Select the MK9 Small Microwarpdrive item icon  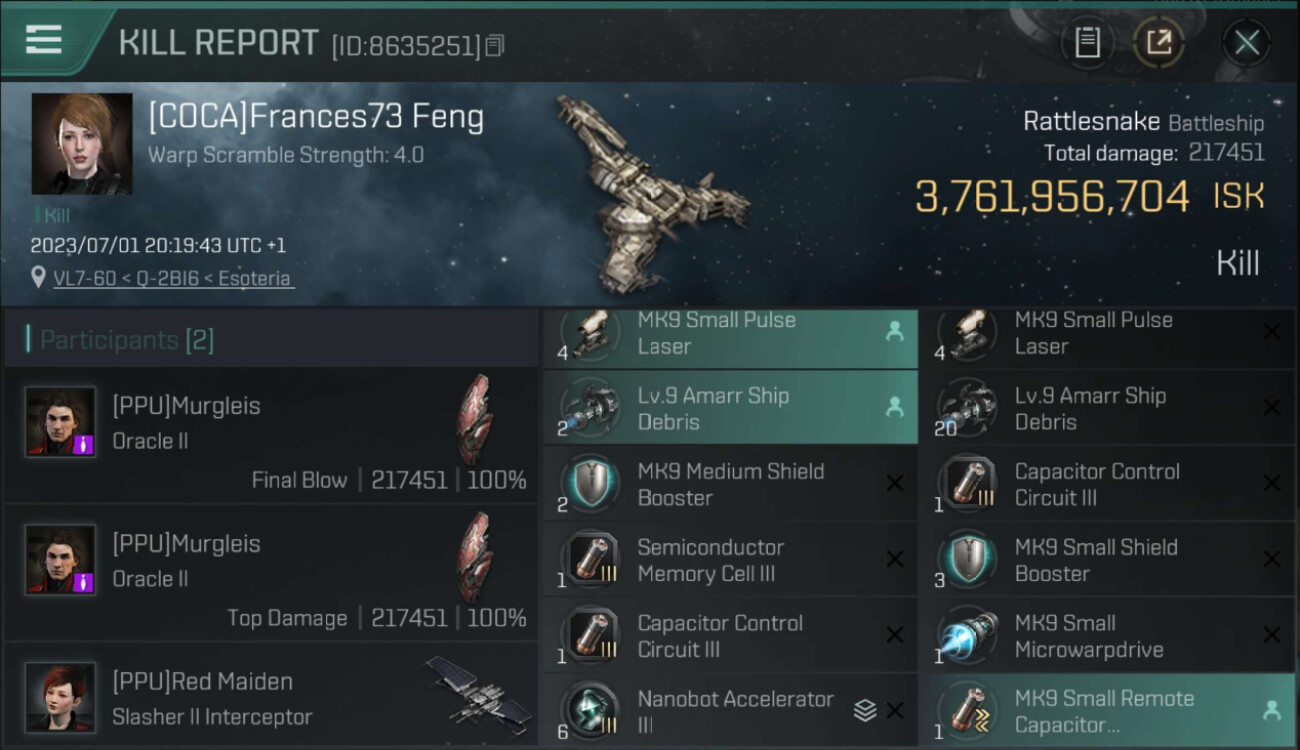[967, 635]
